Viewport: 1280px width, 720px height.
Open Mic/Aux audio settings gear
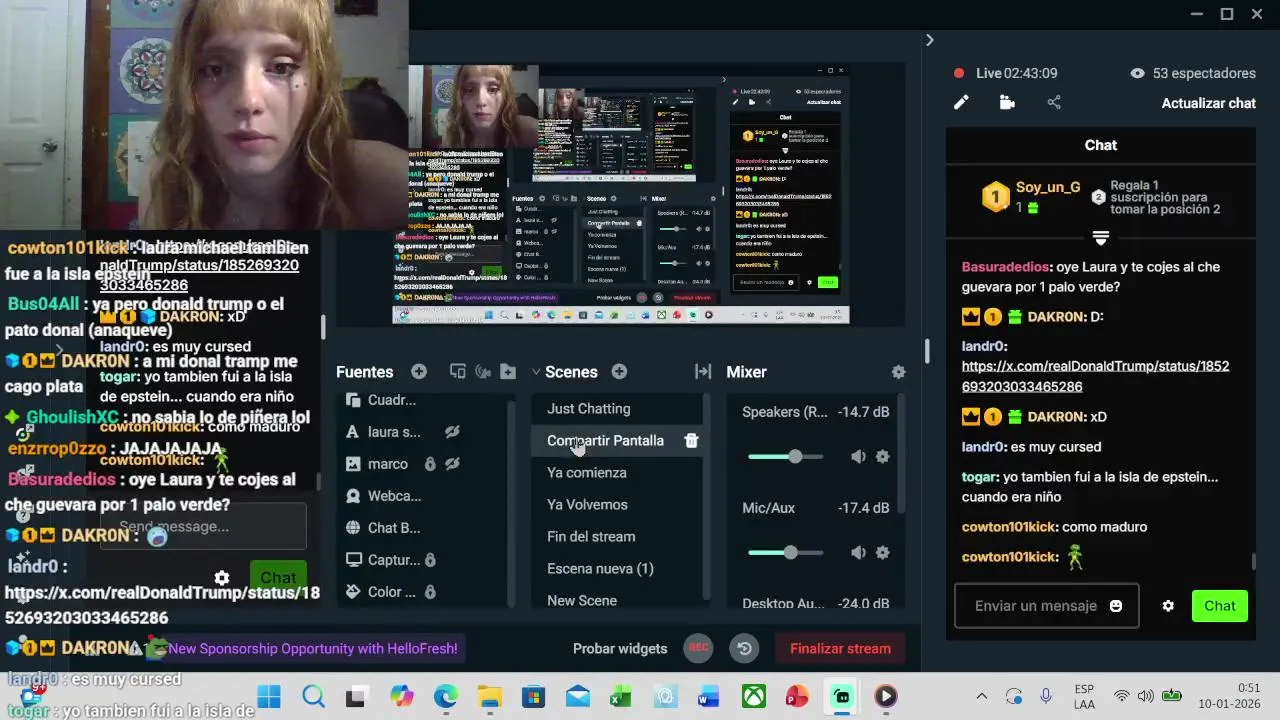(883, 553)
